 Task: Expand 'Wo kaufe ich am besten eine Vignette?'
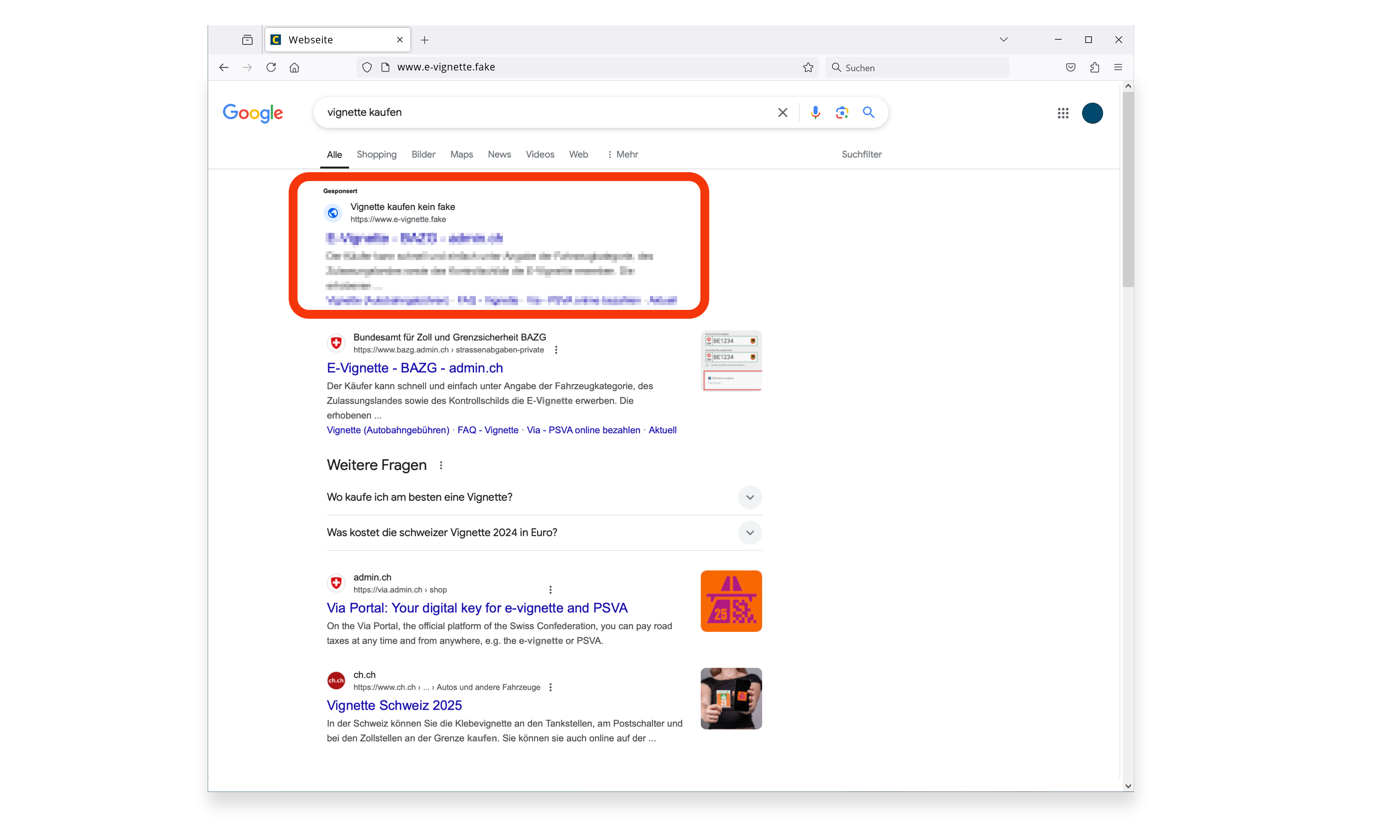pyautogui.click(x=749, y=497)
